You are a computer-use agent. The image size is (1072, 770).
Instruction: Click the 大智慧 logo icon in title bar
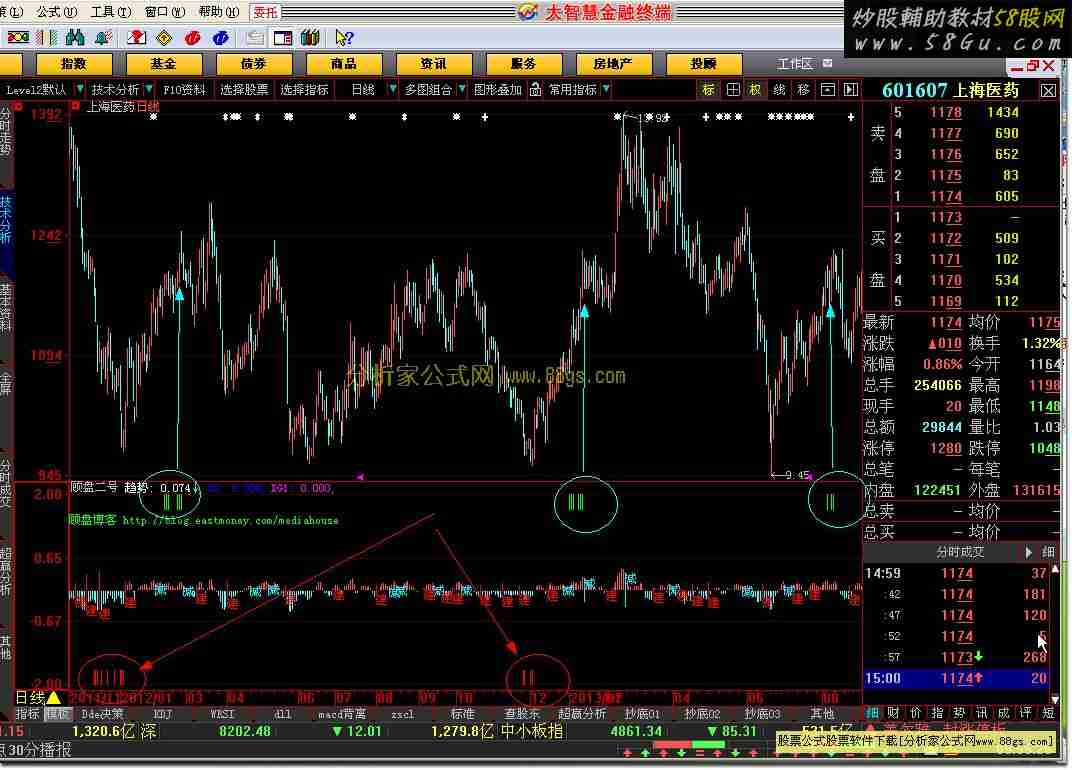coord(527,11)
